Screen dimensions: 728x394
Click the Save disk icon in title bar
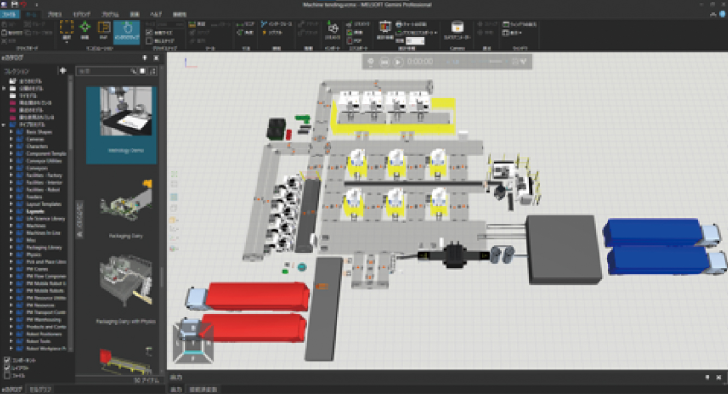point(14,4)
